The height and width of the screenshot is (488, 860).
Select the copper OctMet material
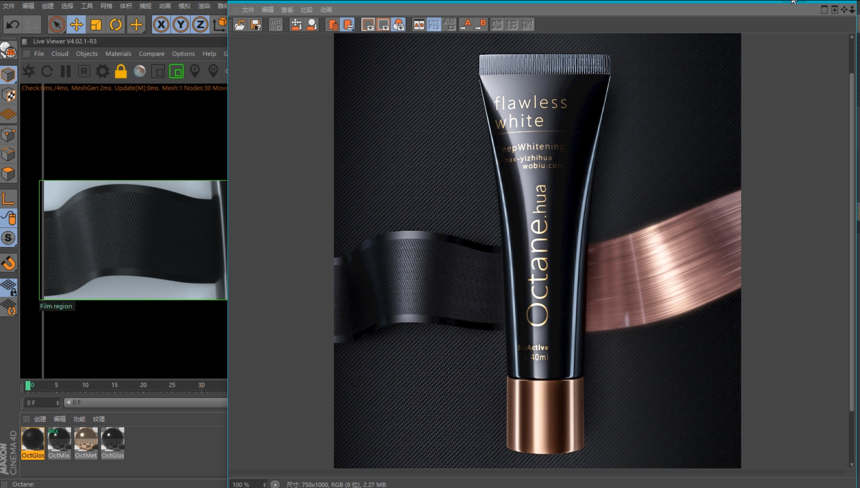[x=86, y=443]
